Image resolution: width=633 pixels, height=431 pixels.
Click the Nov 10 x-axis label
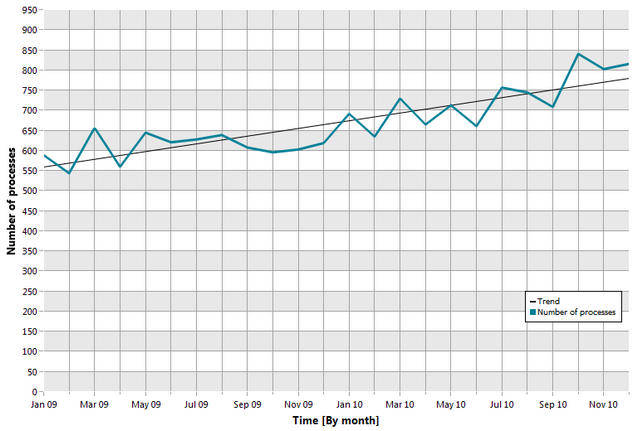tap(604, 404)
